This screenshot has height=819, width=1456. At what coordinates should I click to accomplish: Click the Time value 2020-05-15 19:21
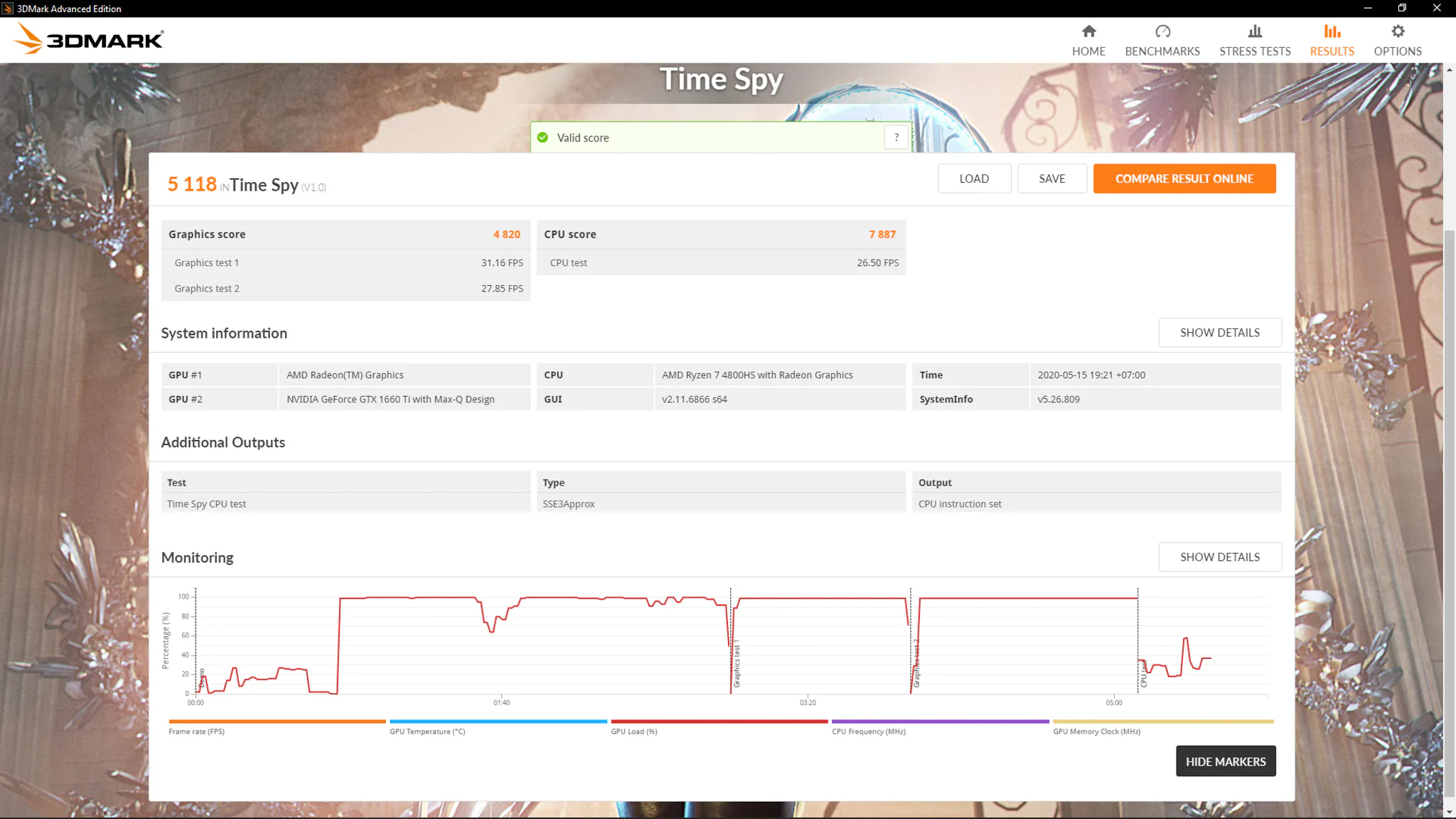pyautogui.click(x=1091, y=375)
